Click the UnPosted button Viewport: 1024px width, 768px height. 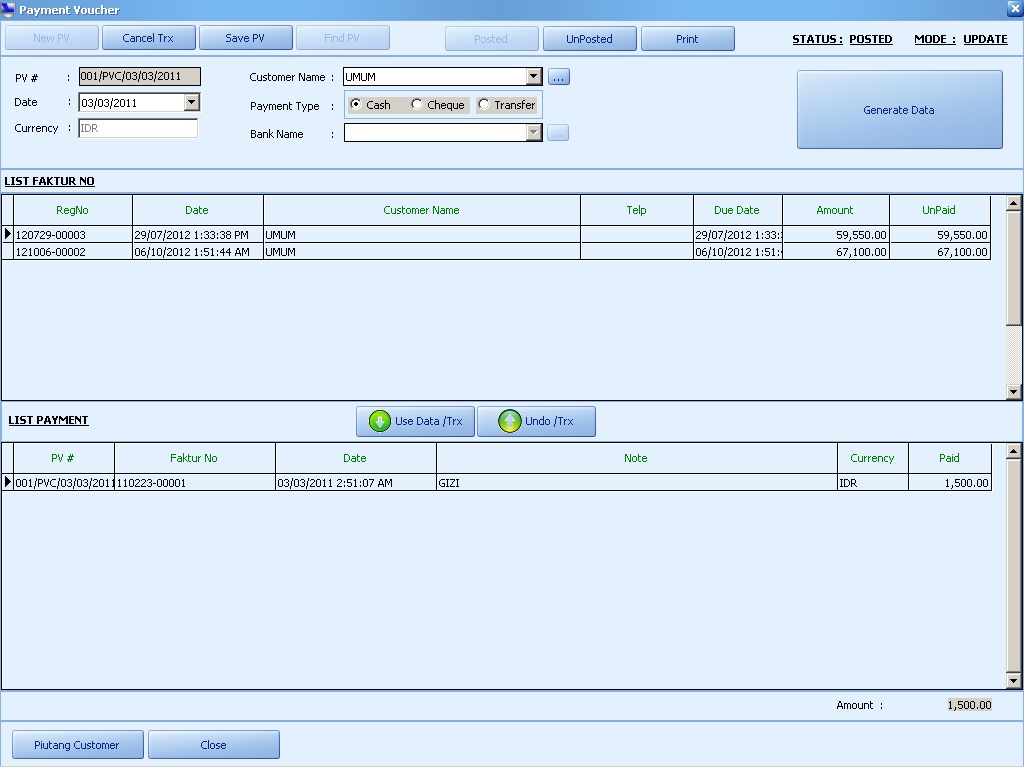pos(589,39)
